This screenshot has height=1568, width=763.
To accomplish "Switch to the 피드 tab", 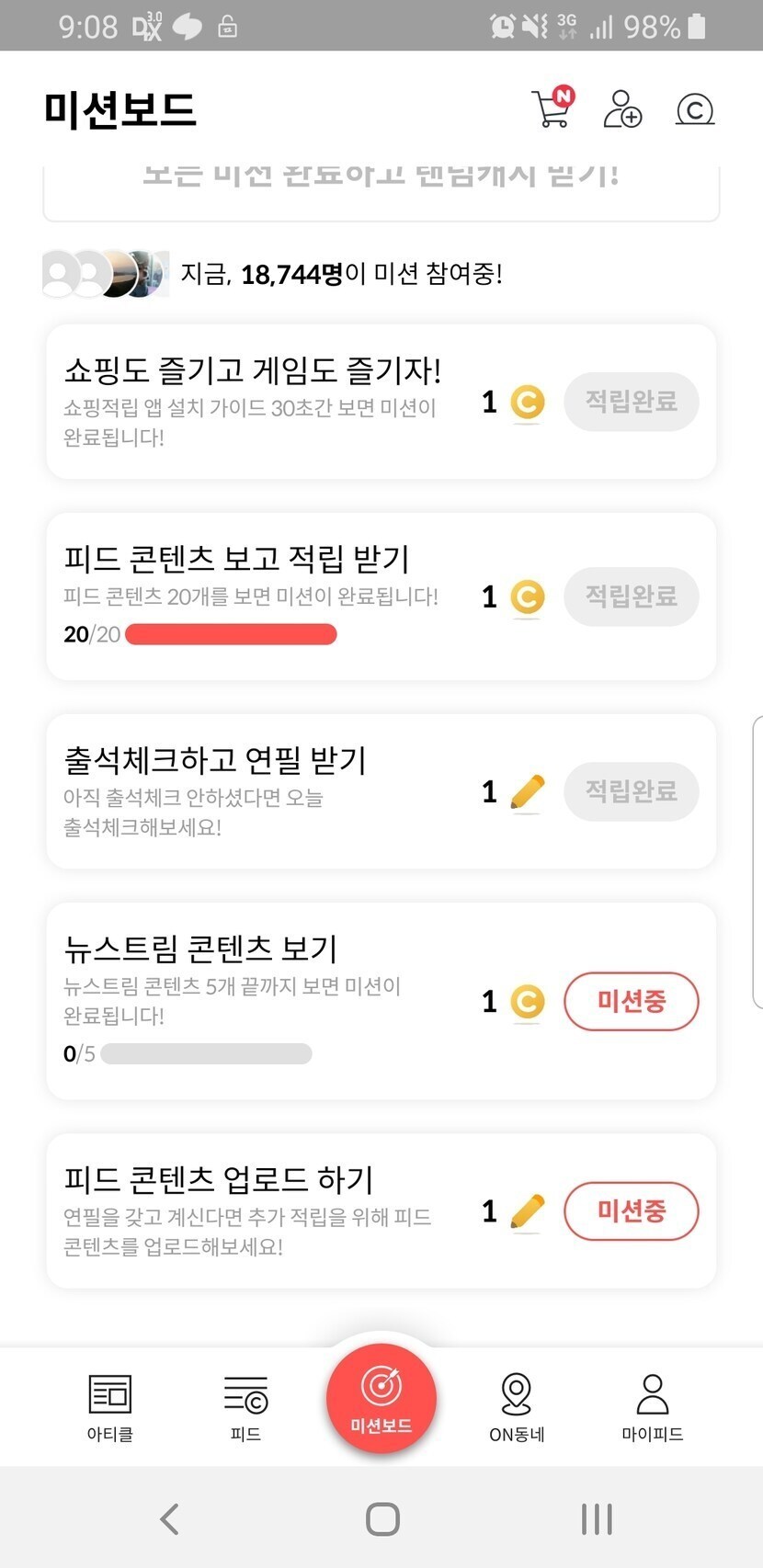I will coord(245,1406).
